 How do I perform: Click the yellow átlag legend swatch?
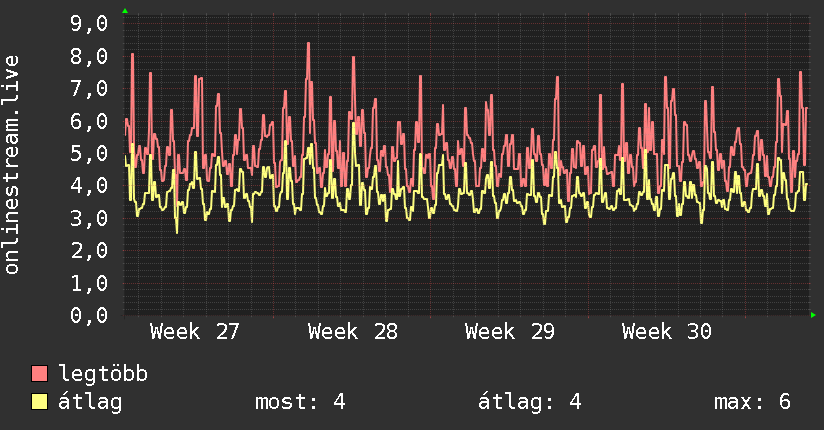point(39,402)
